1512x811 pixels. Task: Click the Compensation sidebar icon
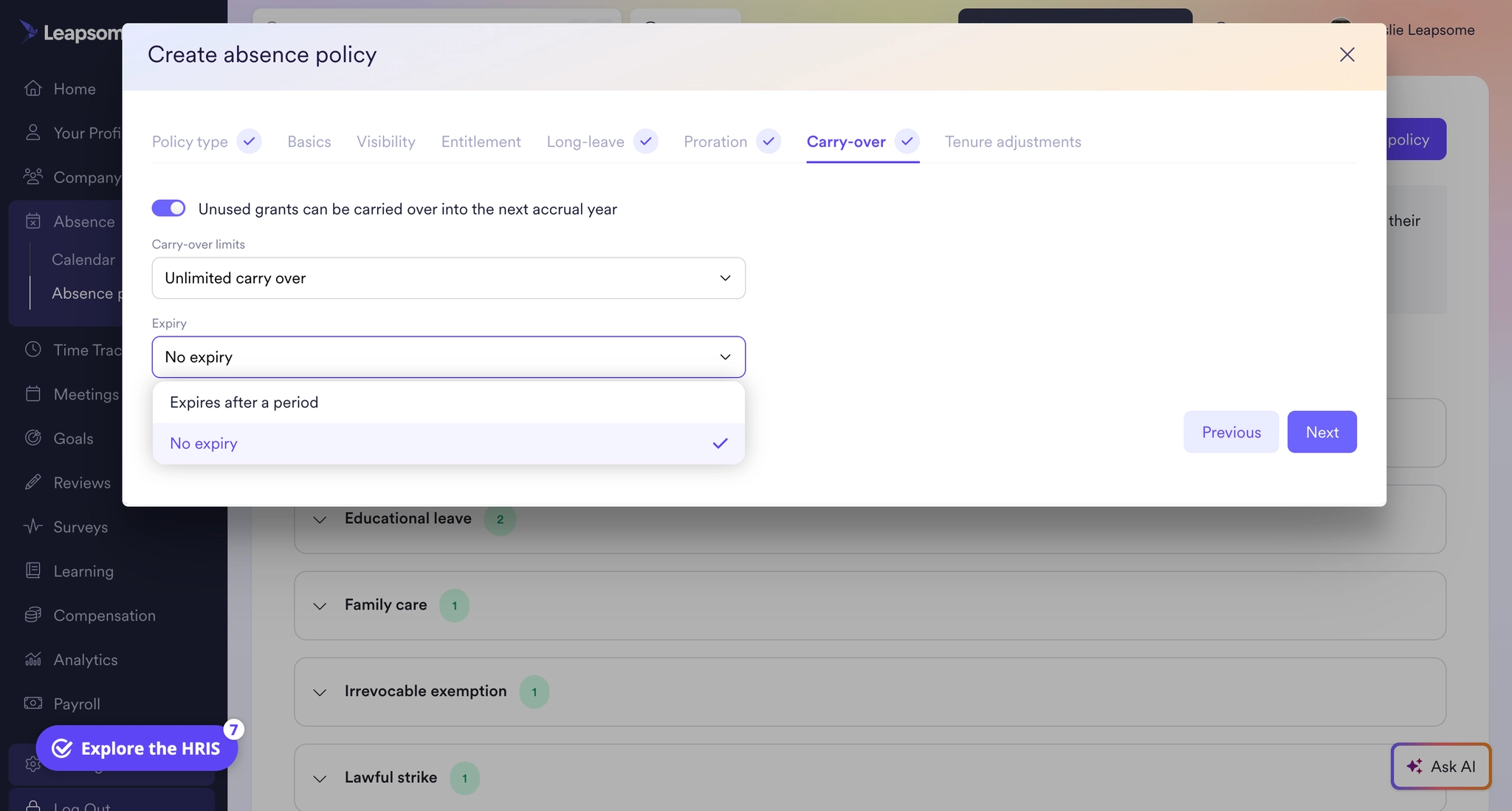[x=33, y=615]
